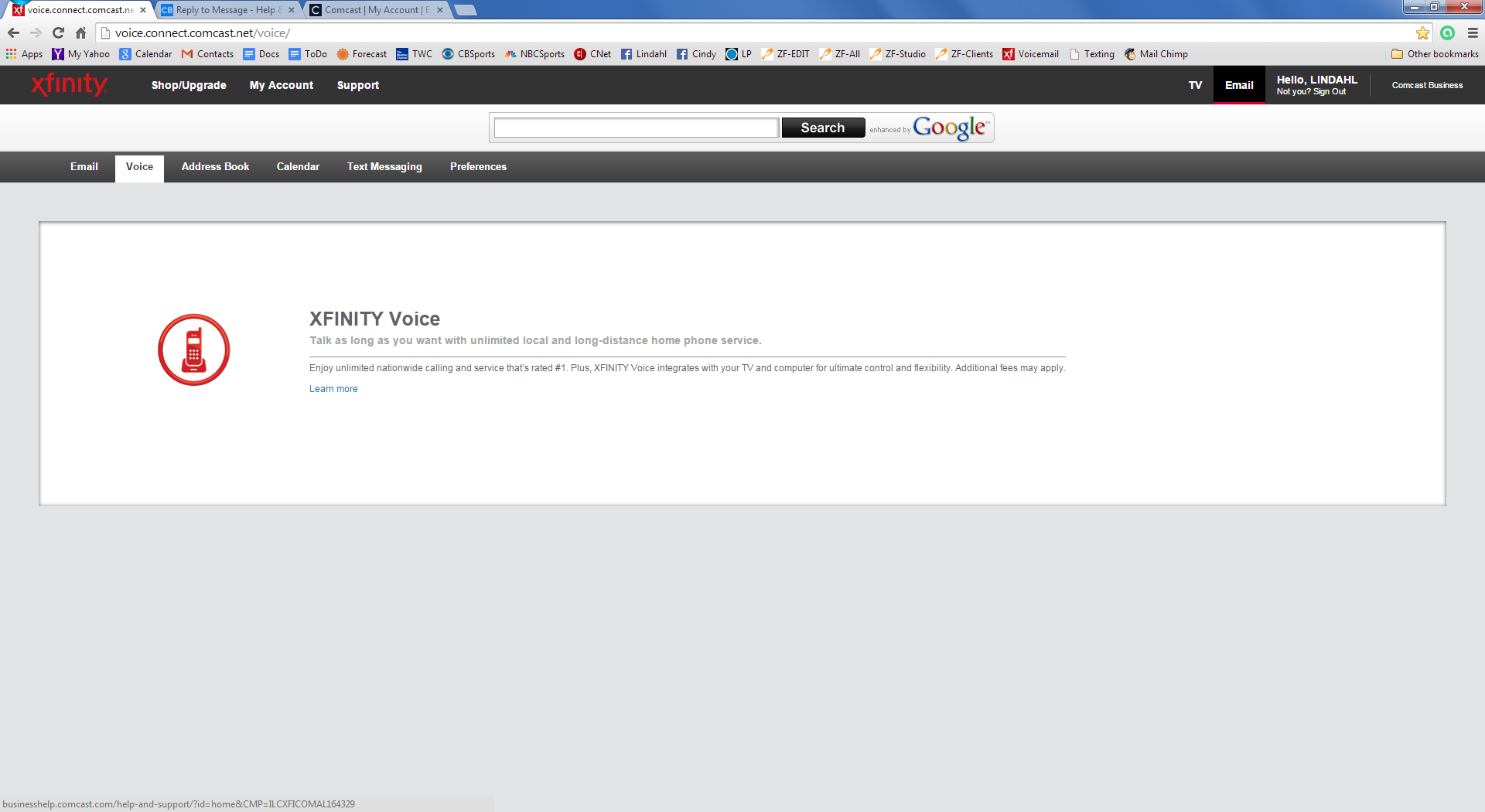
Task: Open the Chrome menu
Action: (x=1471, y=33)
